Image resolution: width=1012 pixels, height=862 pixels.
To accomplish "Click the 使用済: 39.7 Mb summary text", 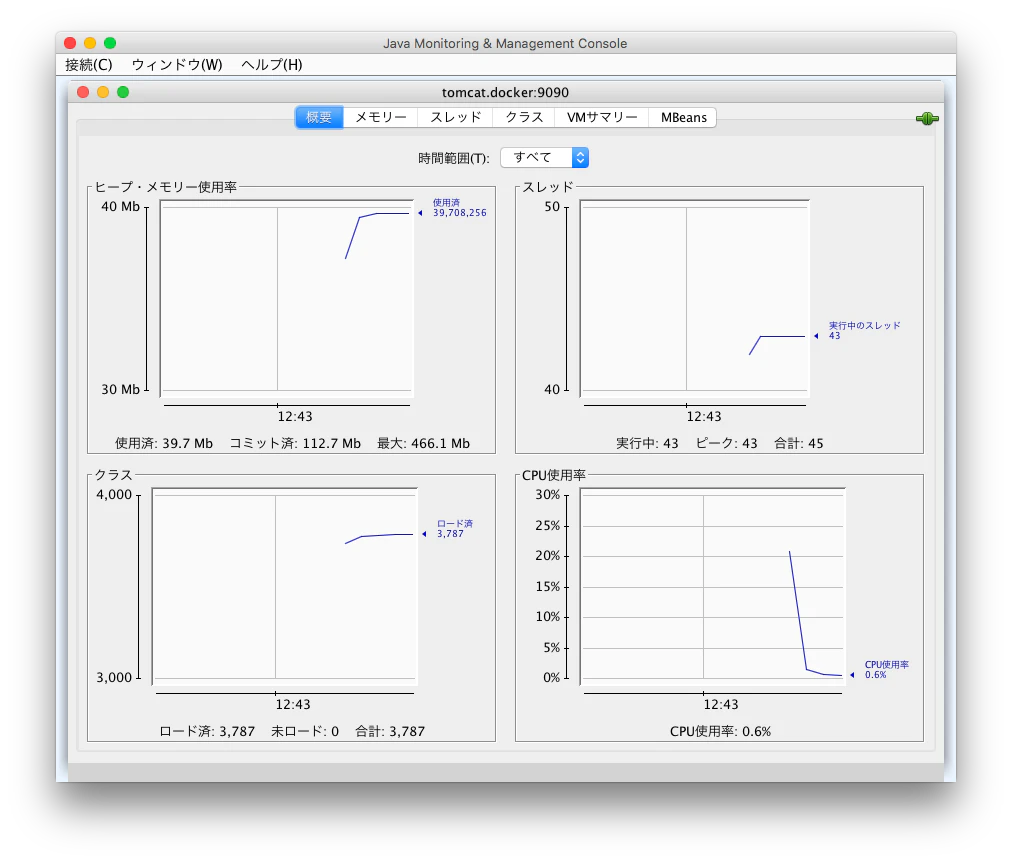I will tap(164, 443).
